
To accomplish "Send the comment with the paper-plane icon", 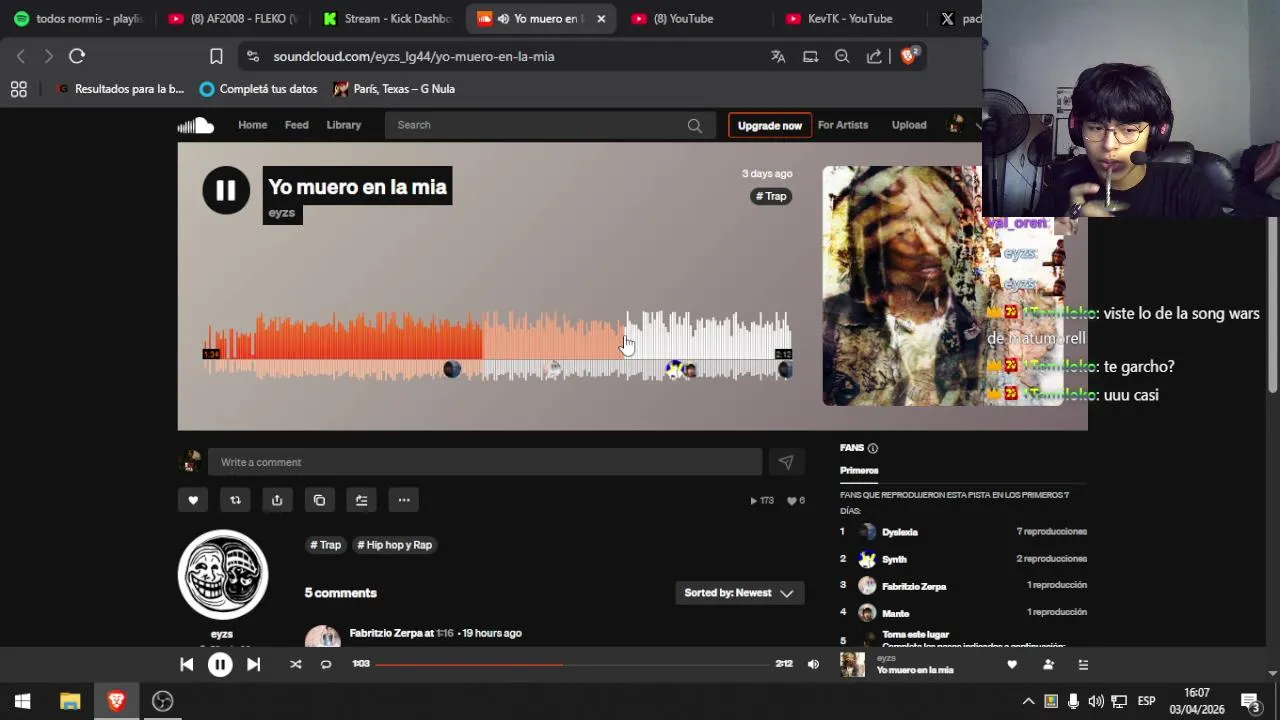I will coord(786,462).
